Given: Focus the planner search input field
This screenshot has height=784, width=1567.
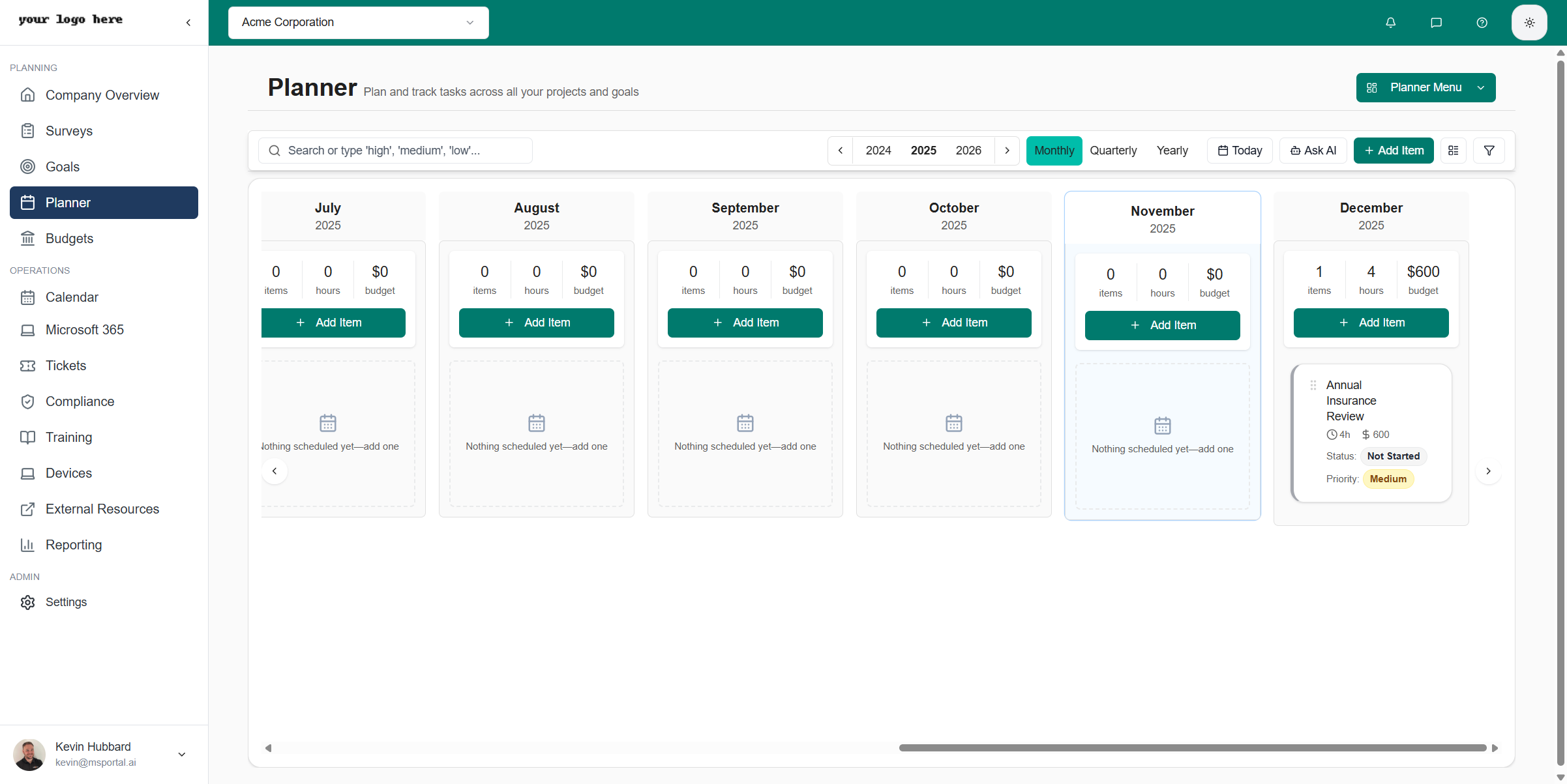Looking at the screenshot, I should click(x=404, y=151).
